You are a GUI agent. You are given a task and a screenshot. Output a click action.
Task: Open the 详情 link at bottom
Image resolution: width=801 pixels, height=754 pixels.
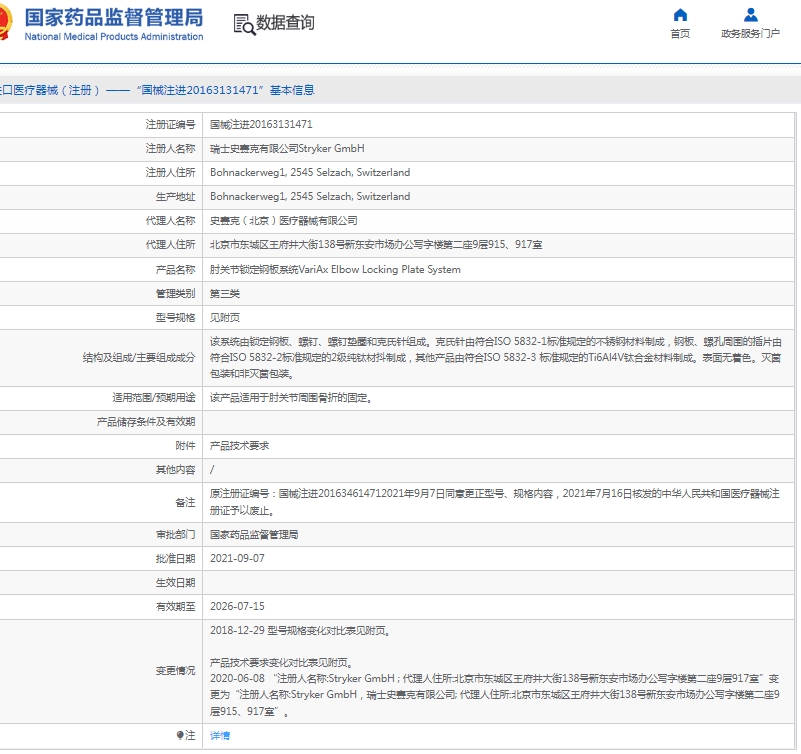pyautogui.click(x=220, y=735)
